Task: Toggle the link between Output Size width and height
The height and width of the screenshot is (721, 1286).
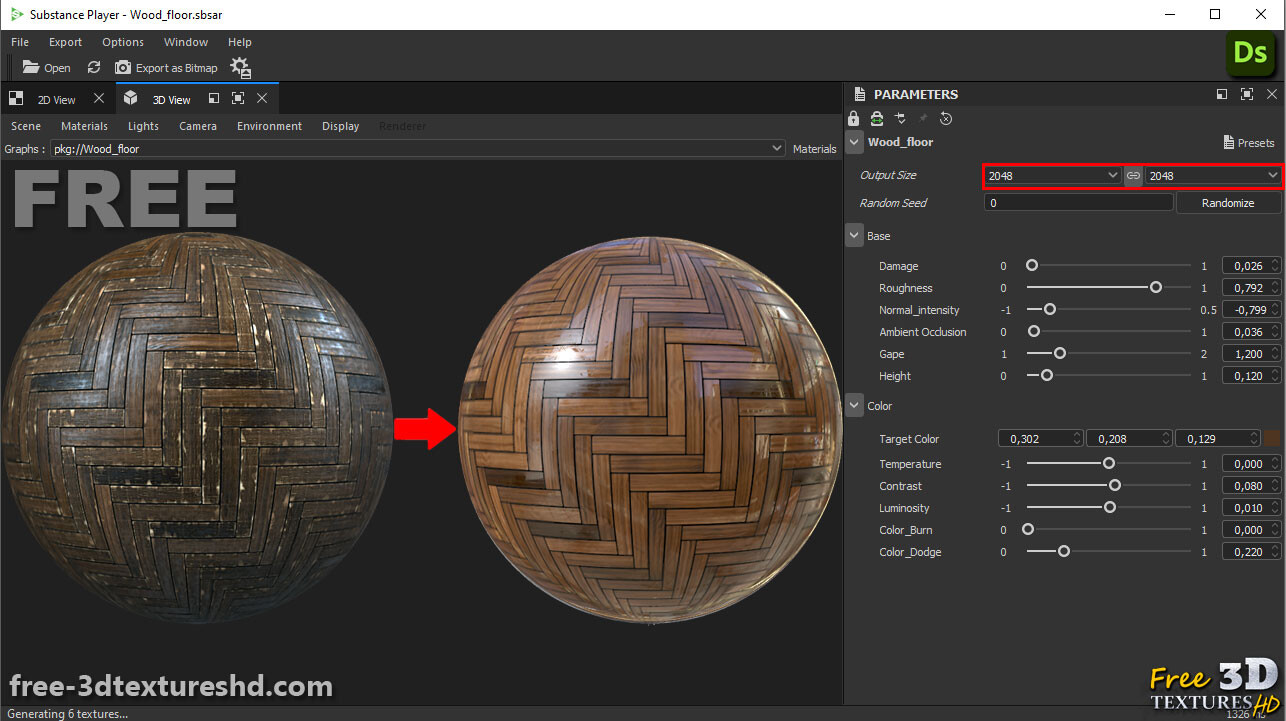Action: click(x=1133, y=175)
